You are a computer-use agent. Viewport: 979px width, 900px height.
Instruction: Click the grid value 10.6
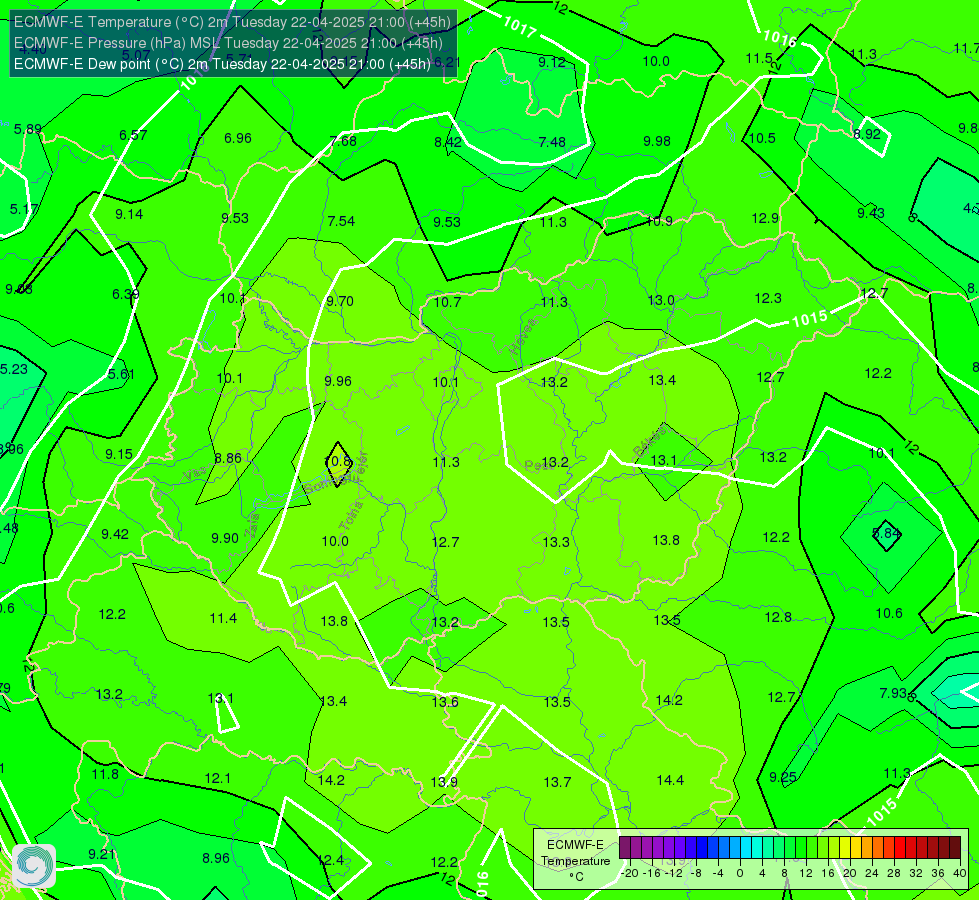point(888,613)
